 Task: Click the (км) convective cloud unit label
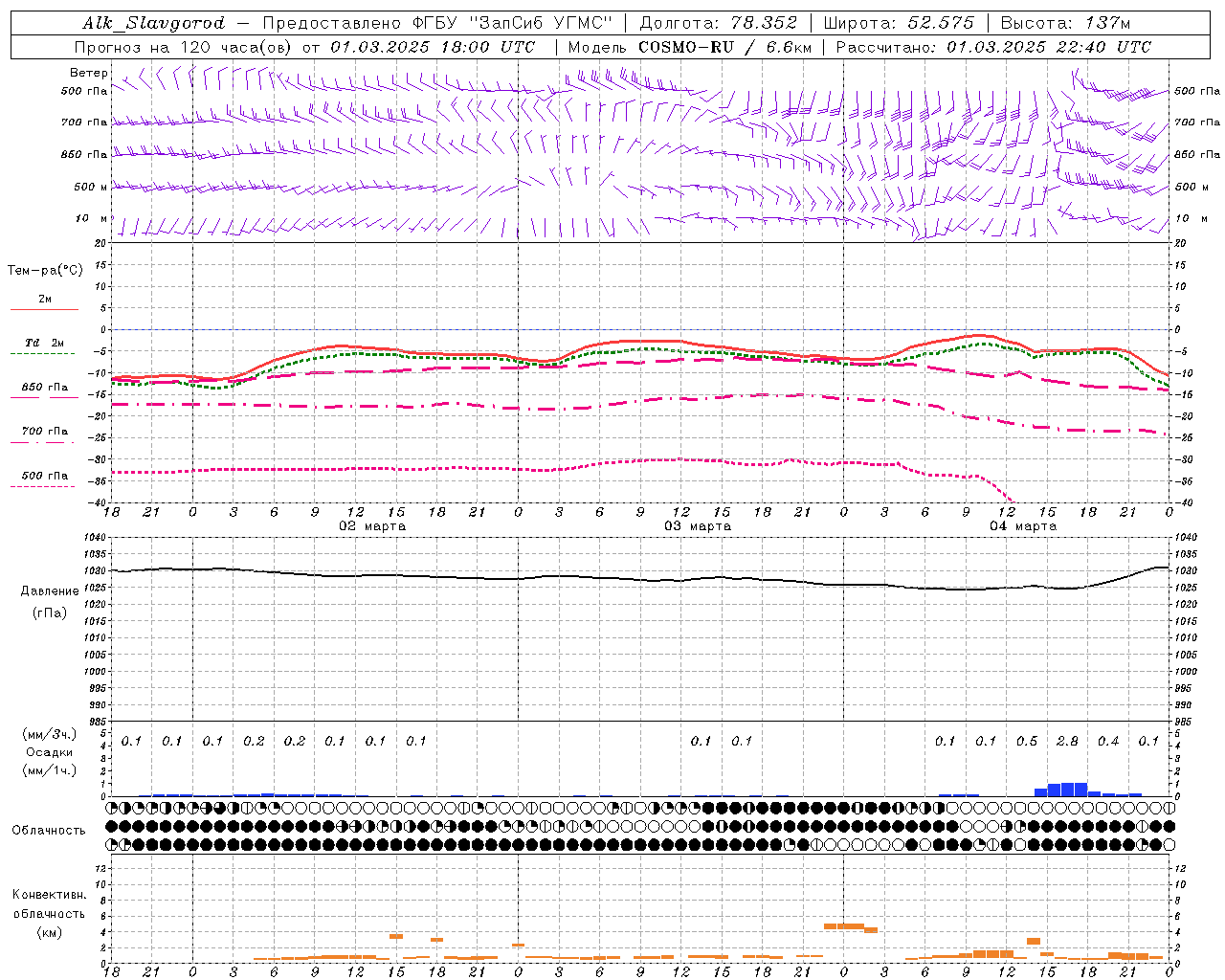click(x=50, y=932)
